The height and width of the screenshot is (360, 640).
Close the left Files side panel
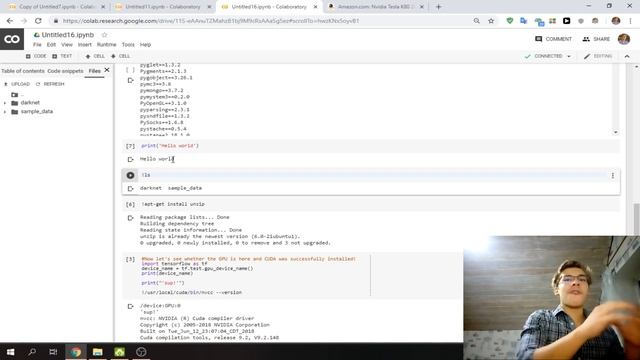107,70
